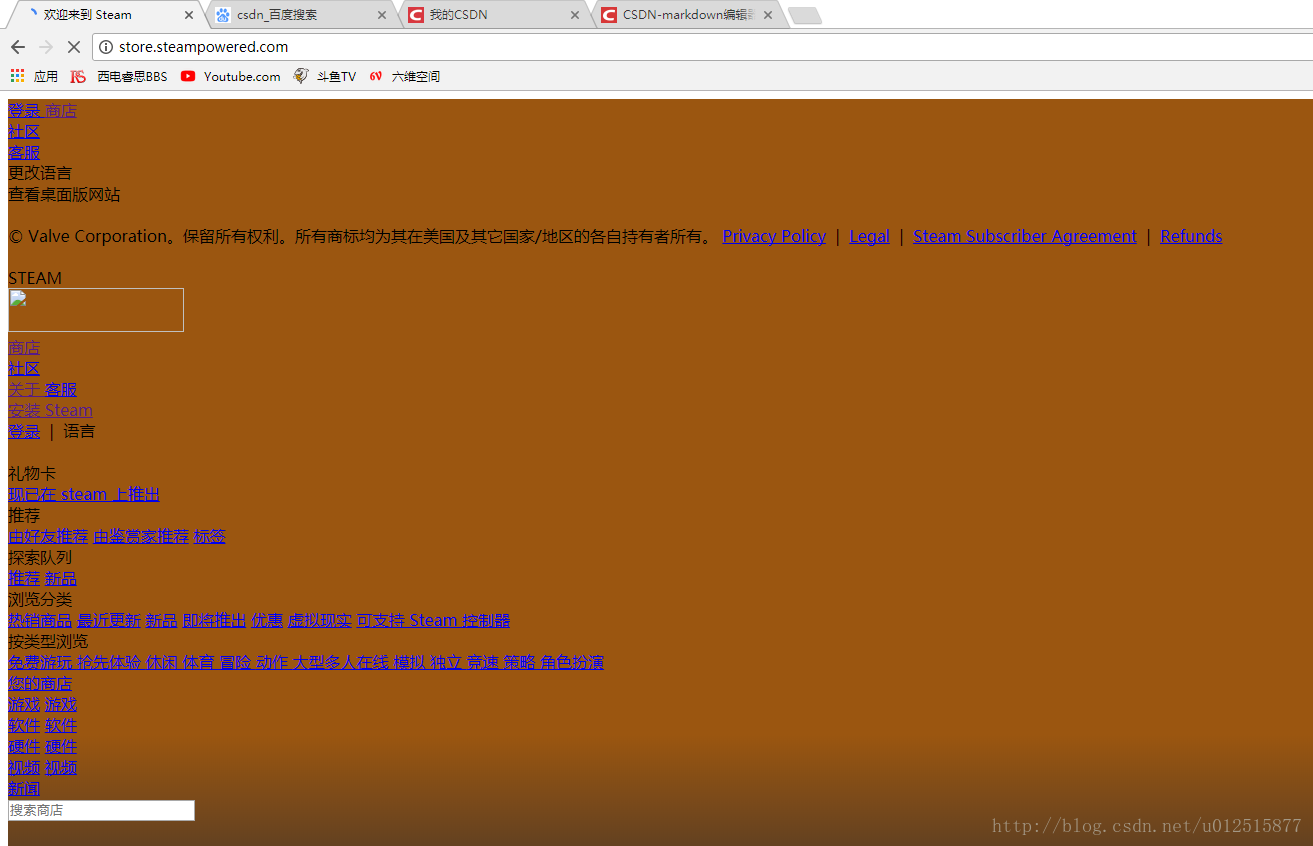Screen dimensions: 1313x846
Task: Browse the 休闲 genre link
Action: click(162, 662)
